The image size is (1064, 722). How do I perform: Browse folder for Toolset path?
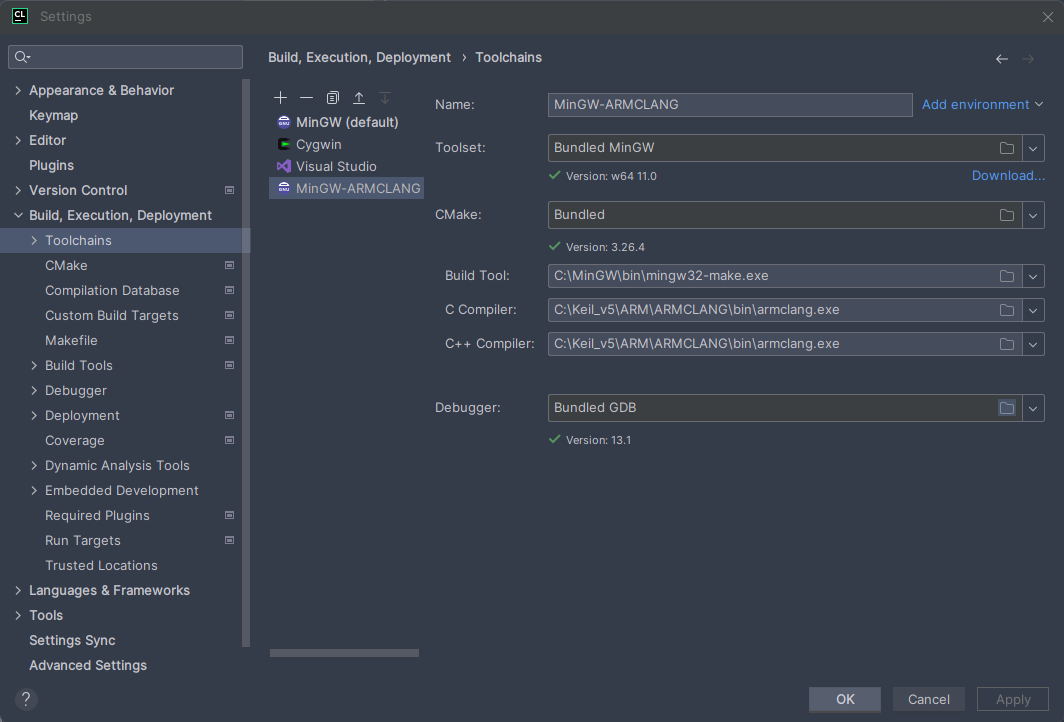(1007, 148)
